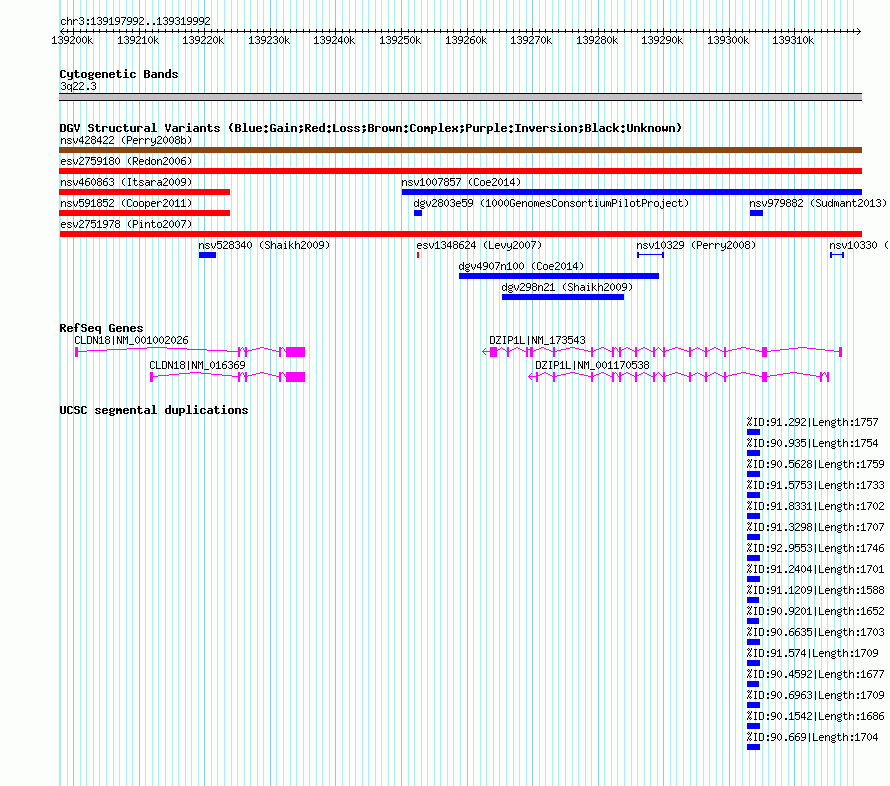Select CLDN18 NM_016369 gene model
The height and width of the screenshot is (786, 890).
point(228,377)
